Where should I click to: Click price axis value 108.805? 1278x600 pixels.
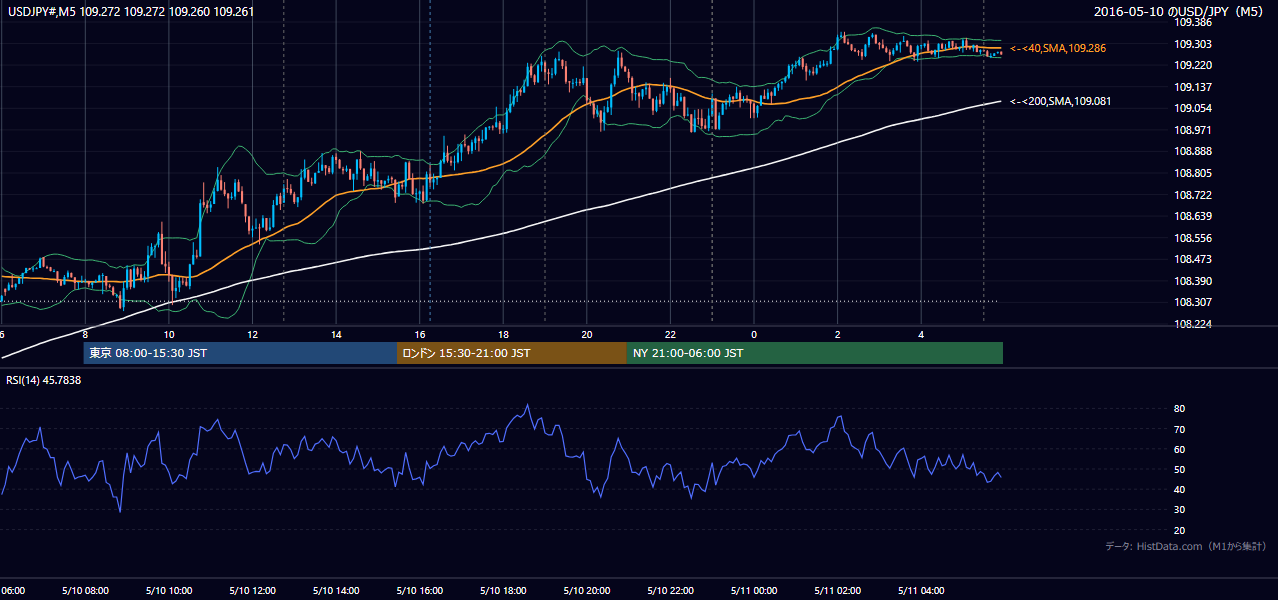click(1193, 174)
